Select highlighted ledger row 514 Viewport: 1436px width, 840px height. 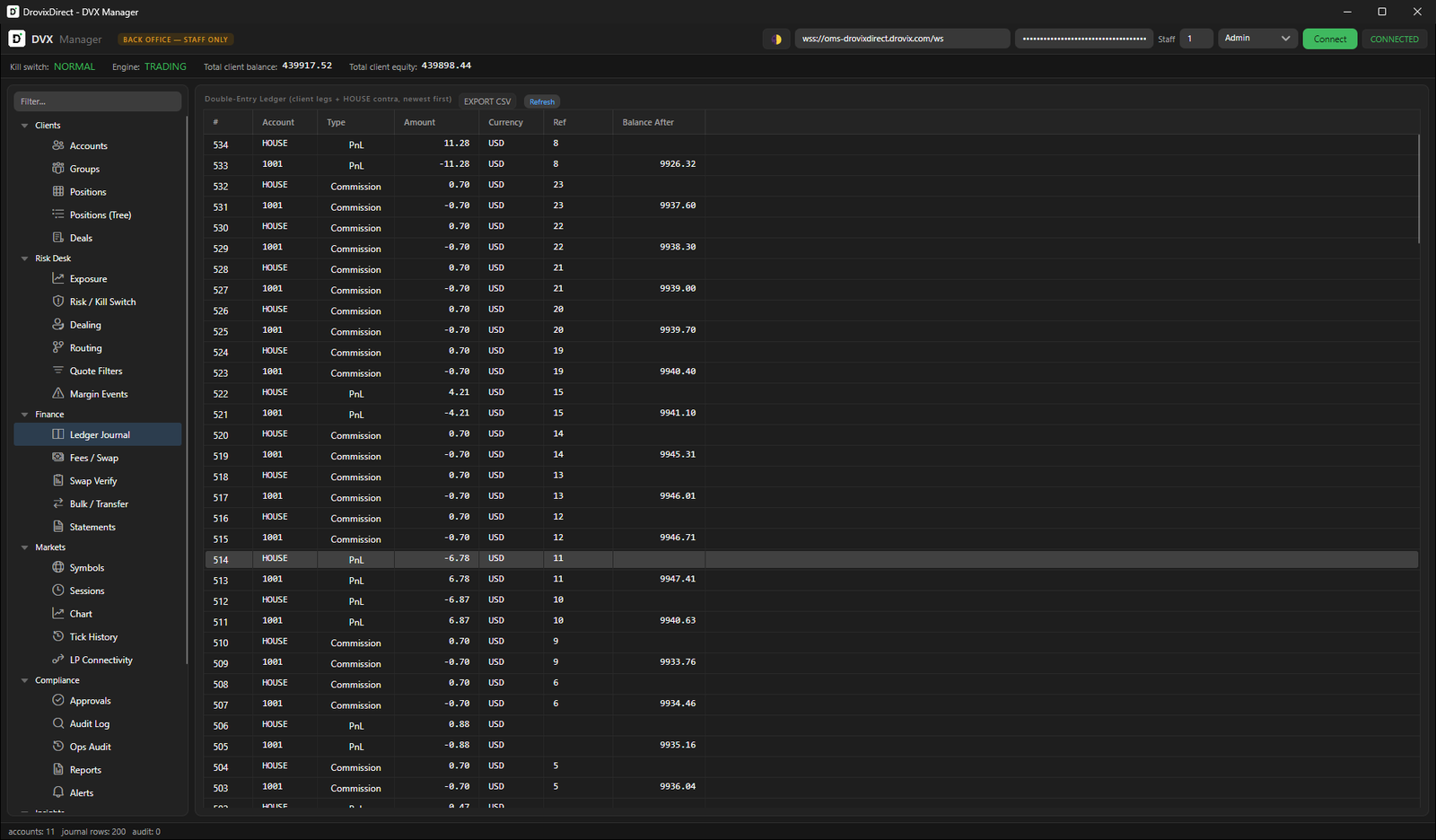tap(811, 559)
